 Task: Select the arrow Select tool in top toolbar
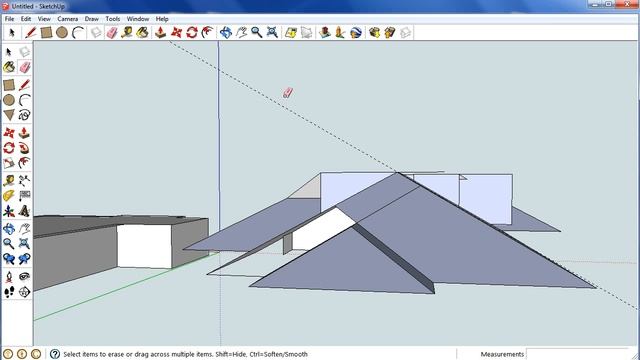point(12,33)
